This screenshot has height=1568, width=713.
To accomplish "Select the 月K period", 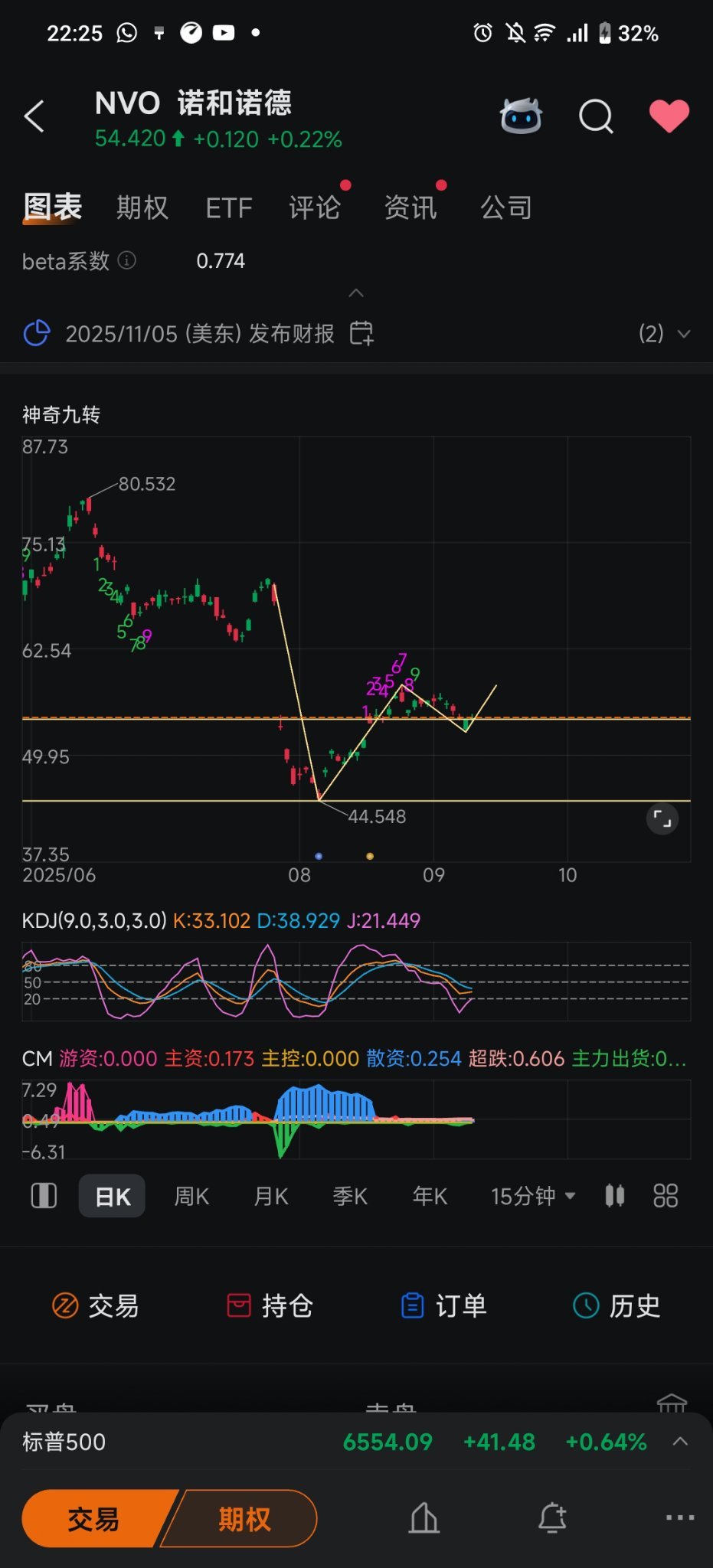I will pyautogui.click(x=271, y=1196).
